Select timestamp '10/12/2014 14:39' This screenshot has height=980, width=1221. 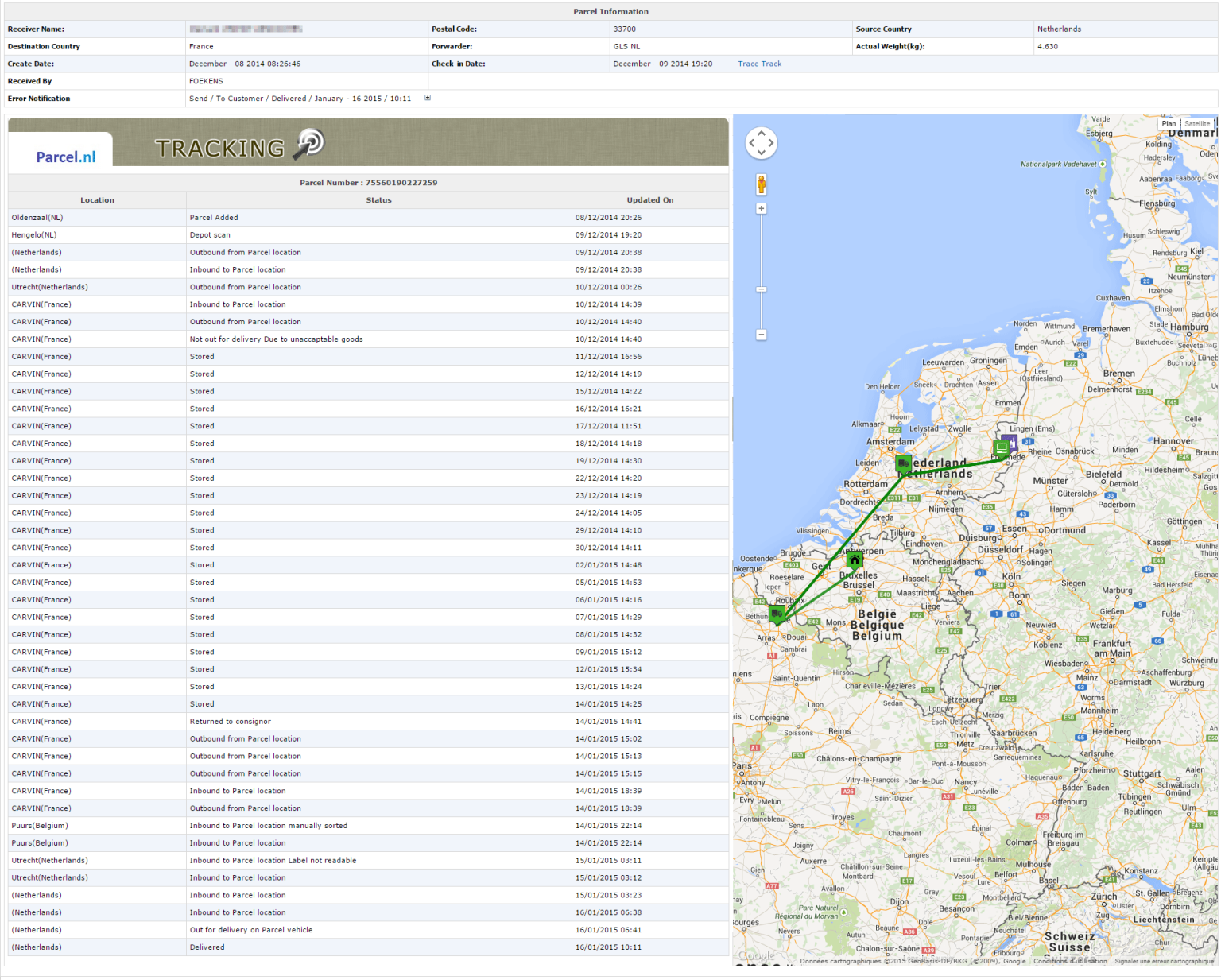tap(608, 304)
